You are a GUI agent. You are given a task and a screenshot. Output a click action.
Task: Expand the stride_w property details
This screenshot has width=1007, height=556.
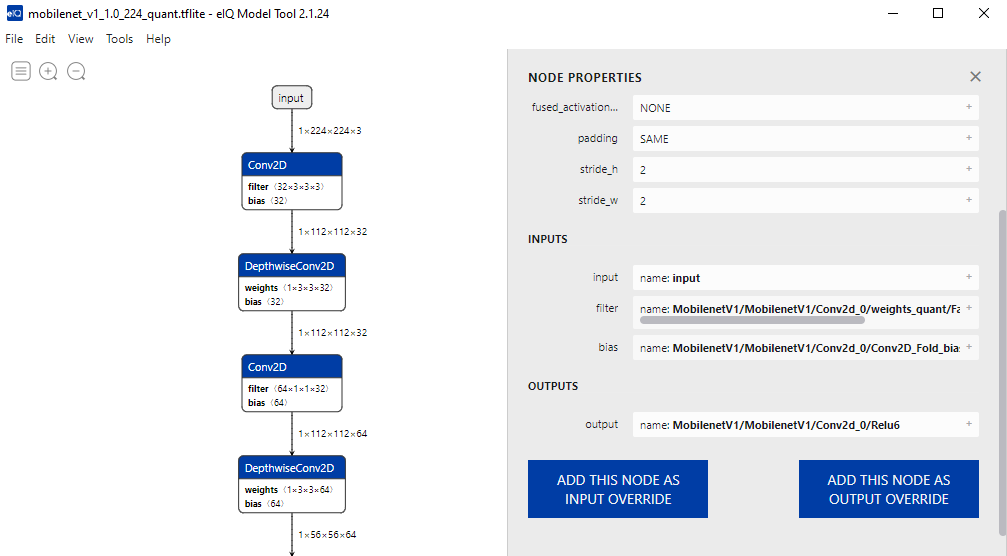click(968, 200)
